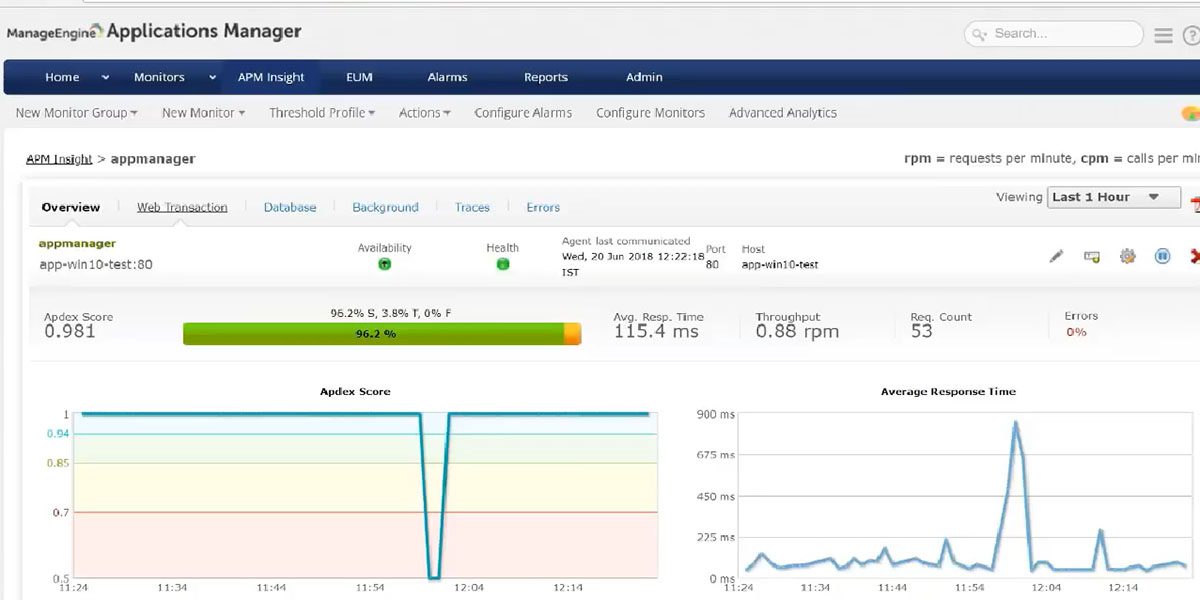The image size is (1200, 600).
Task: Click the green Availability status indicator
Action: pyautogui.click(x=384, y=264)
